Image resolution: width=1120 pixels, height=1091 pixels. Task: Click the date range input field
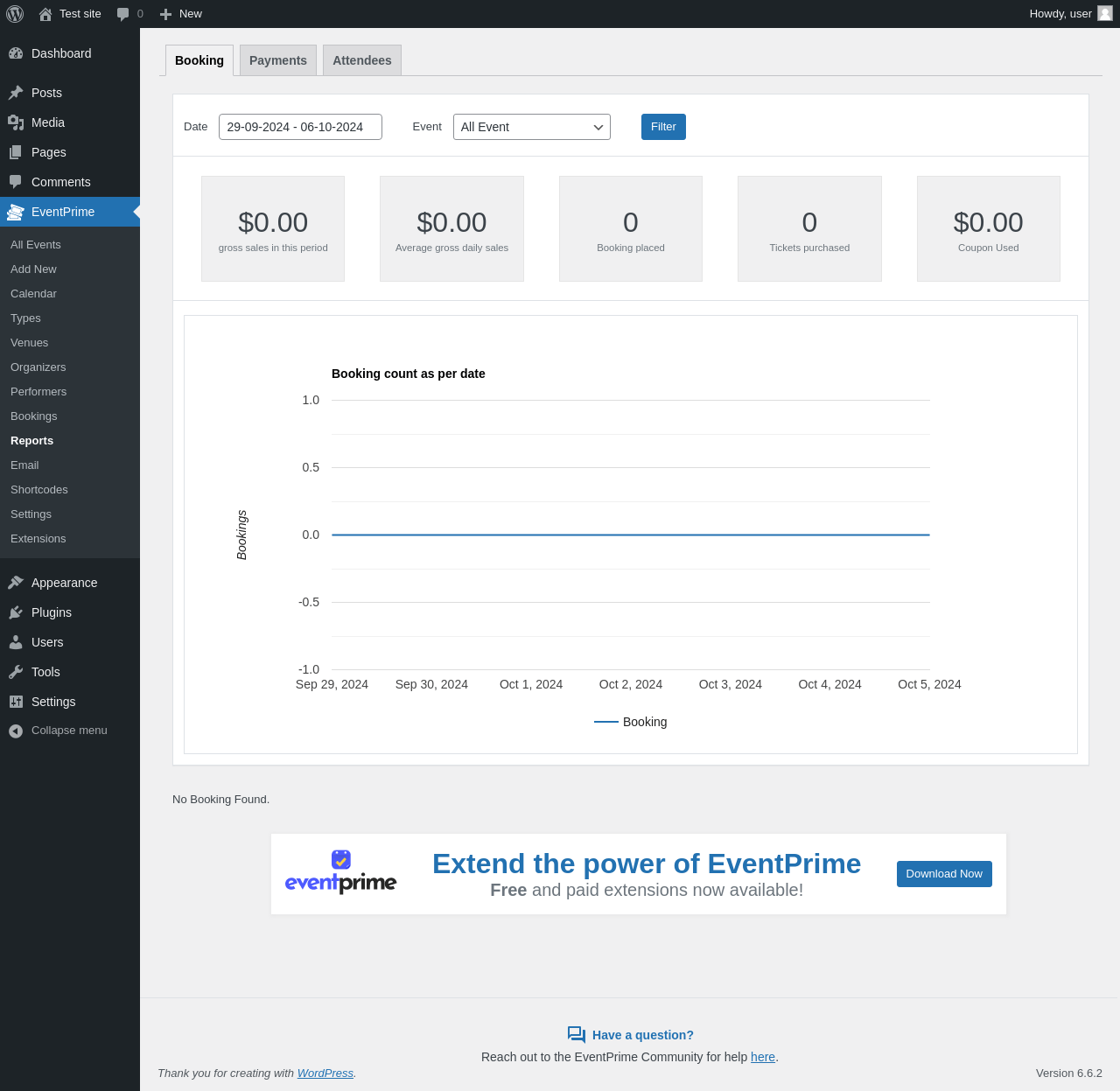[300, 127]
